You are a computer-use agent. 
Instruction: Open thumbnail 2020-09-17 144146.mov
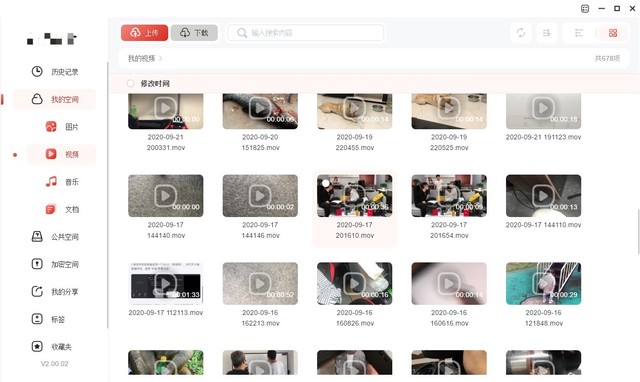[x=260, y=195]
